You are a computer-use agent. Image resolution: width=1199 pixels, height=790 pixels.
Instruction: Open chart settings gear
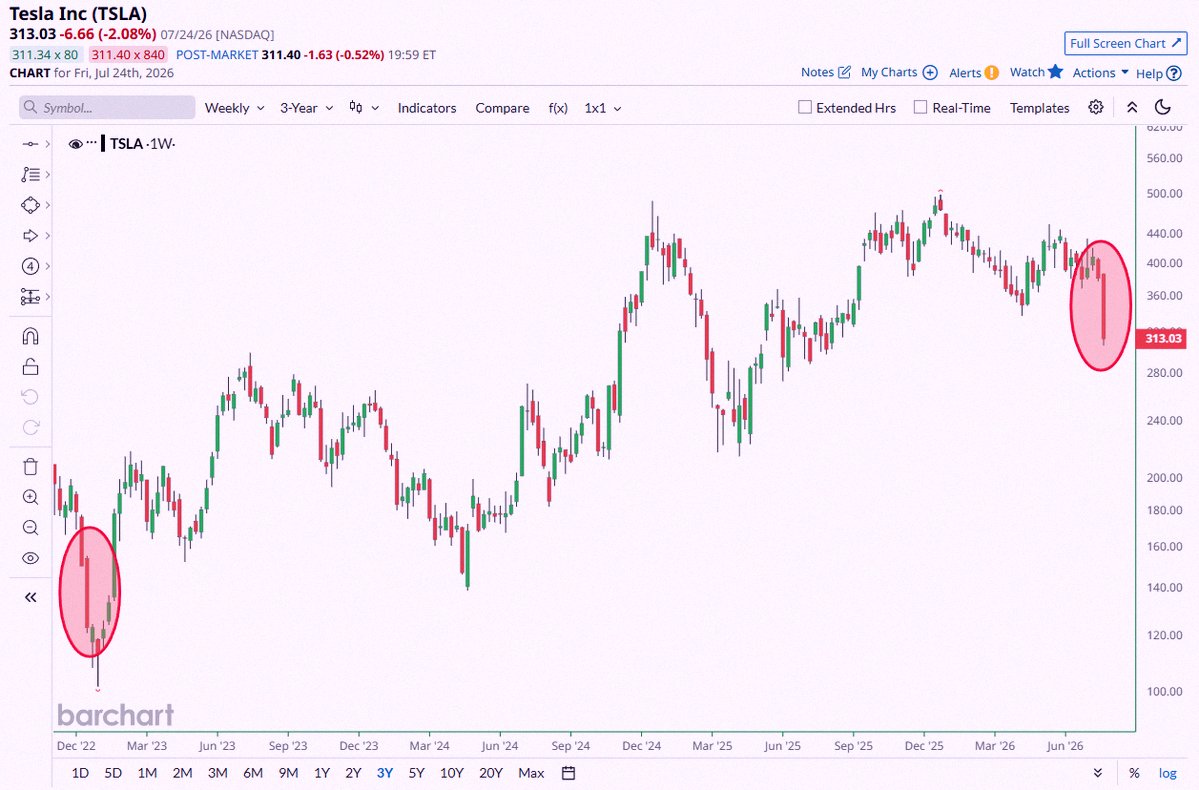[x=1096, y=107]
